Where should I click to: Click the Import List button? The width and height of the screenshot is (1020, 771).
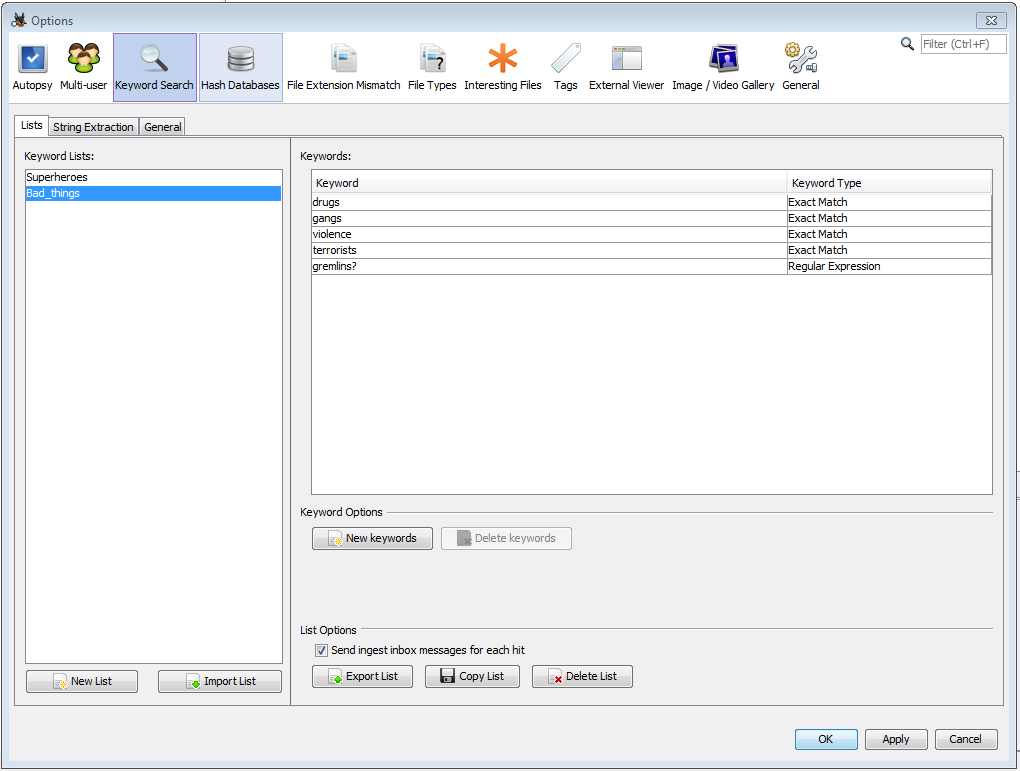tap(220, 681)
